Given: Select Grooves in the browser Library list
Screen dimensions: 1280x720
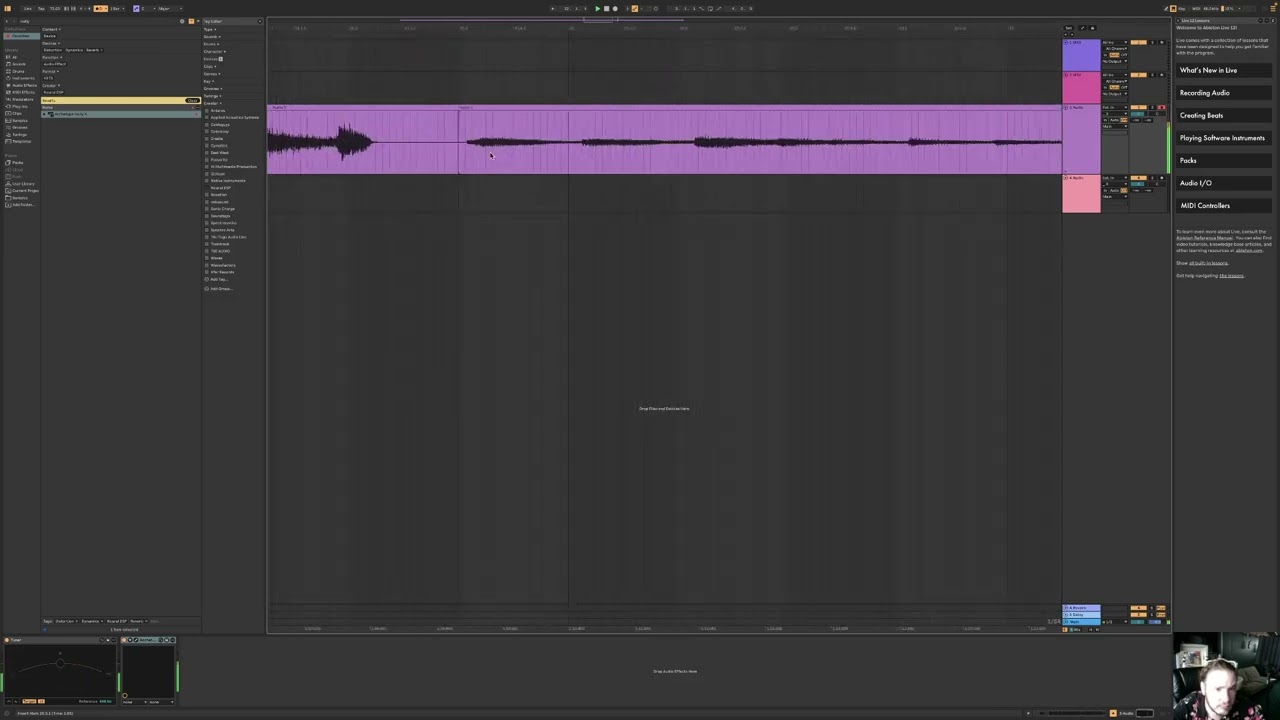Looking at the screenshot, I should coord(18,127).
